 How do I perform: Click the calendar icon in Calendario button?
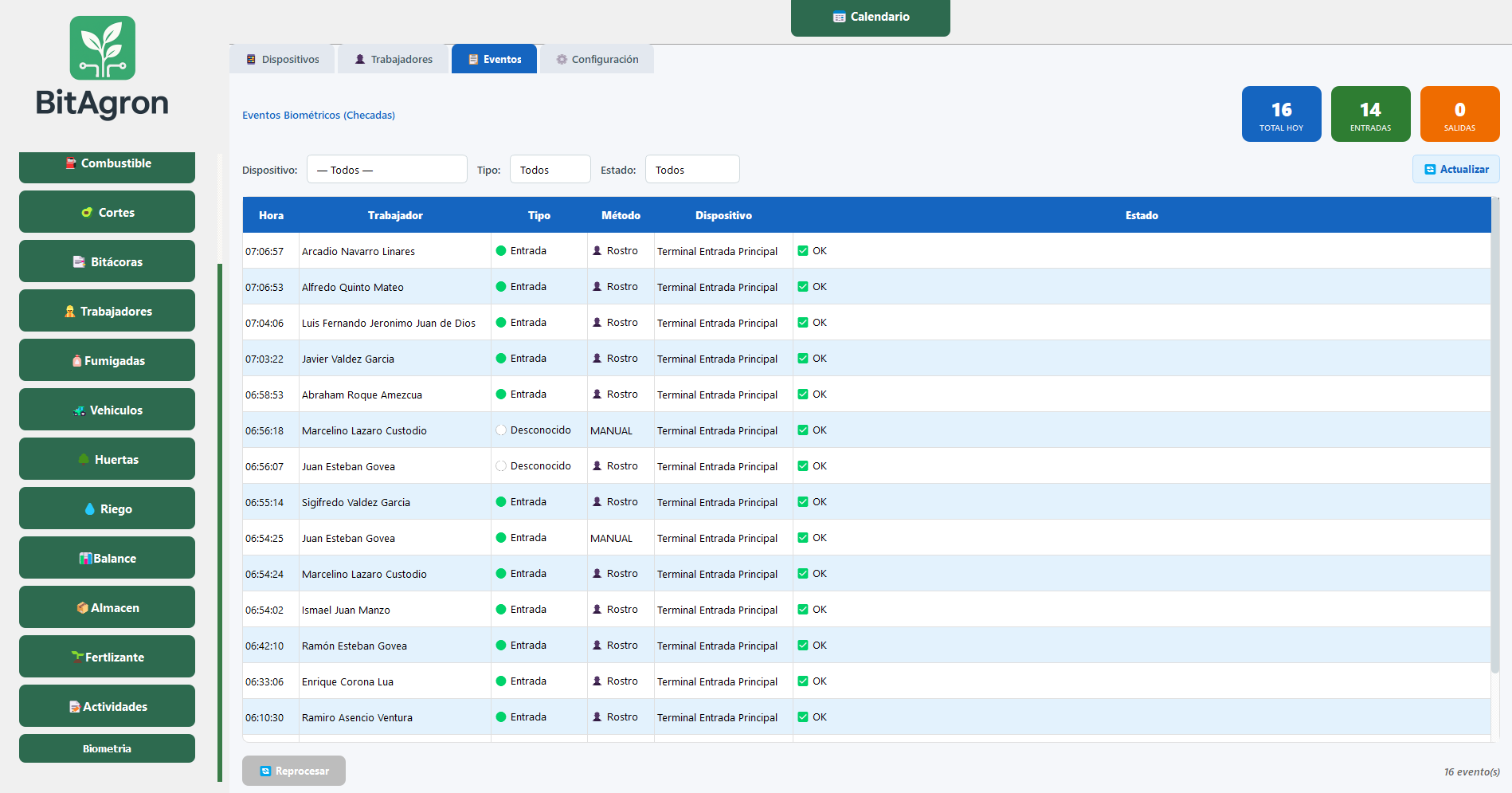839,17
